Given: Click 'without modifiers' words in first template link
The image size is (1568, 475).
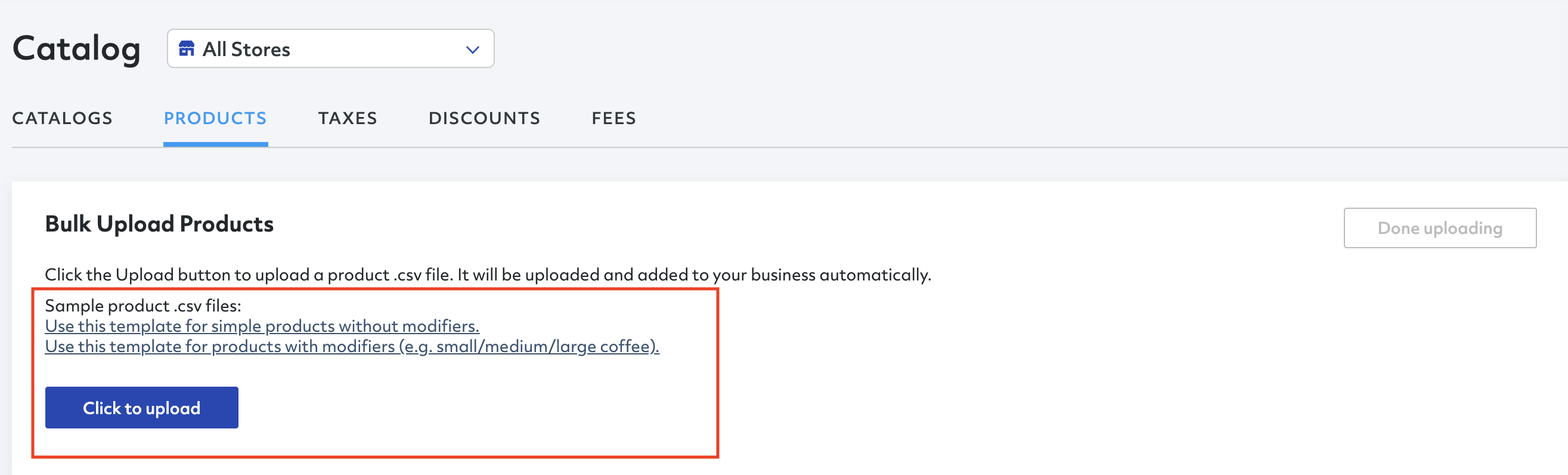Looking at the screenshot, I should (x=407, y=326).
